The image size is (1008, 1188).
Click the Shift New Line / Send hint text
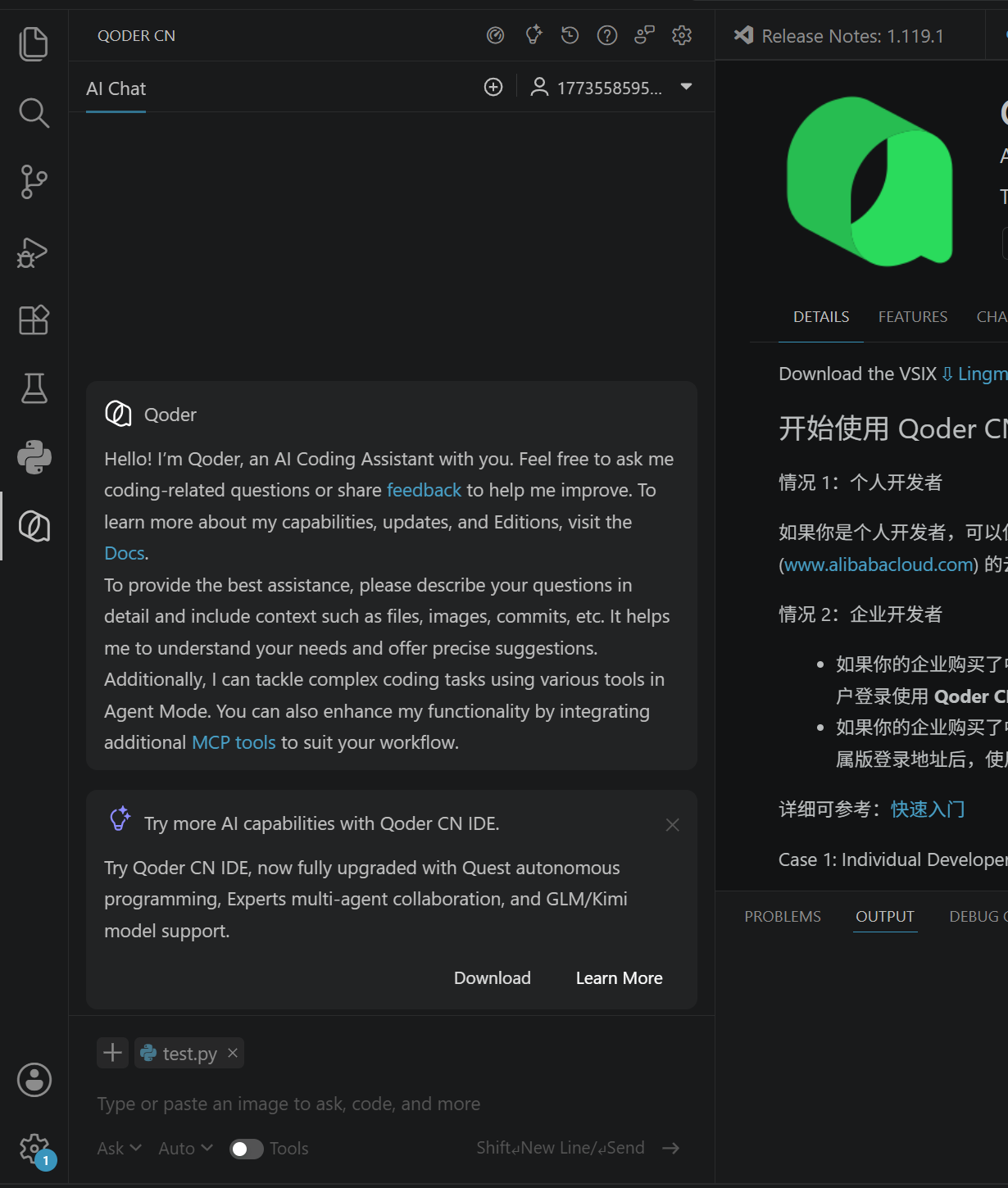[x=561, y=1148]
